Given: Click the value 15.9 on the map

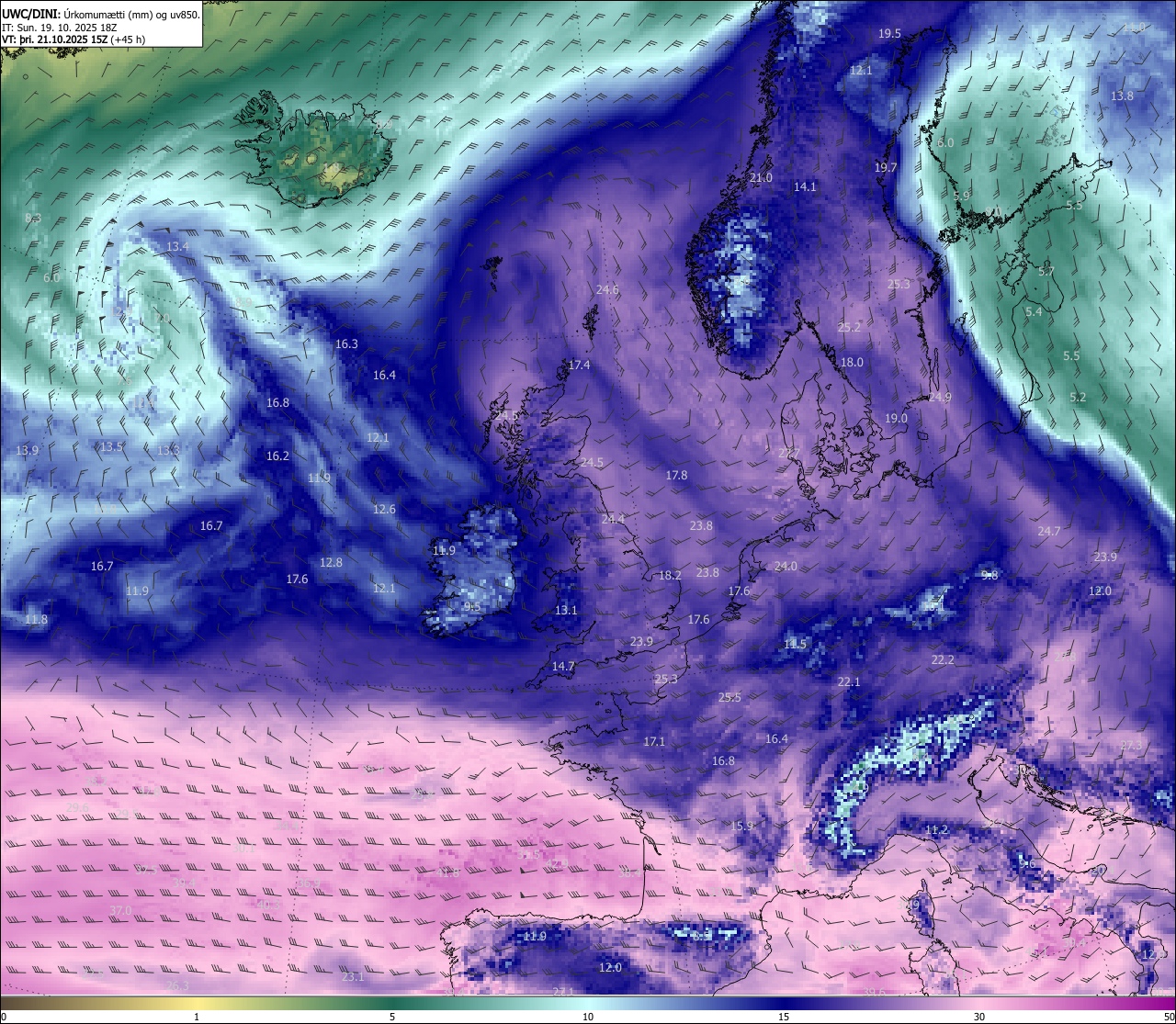Looking at the screenshot, I should [x=741, y=826].
